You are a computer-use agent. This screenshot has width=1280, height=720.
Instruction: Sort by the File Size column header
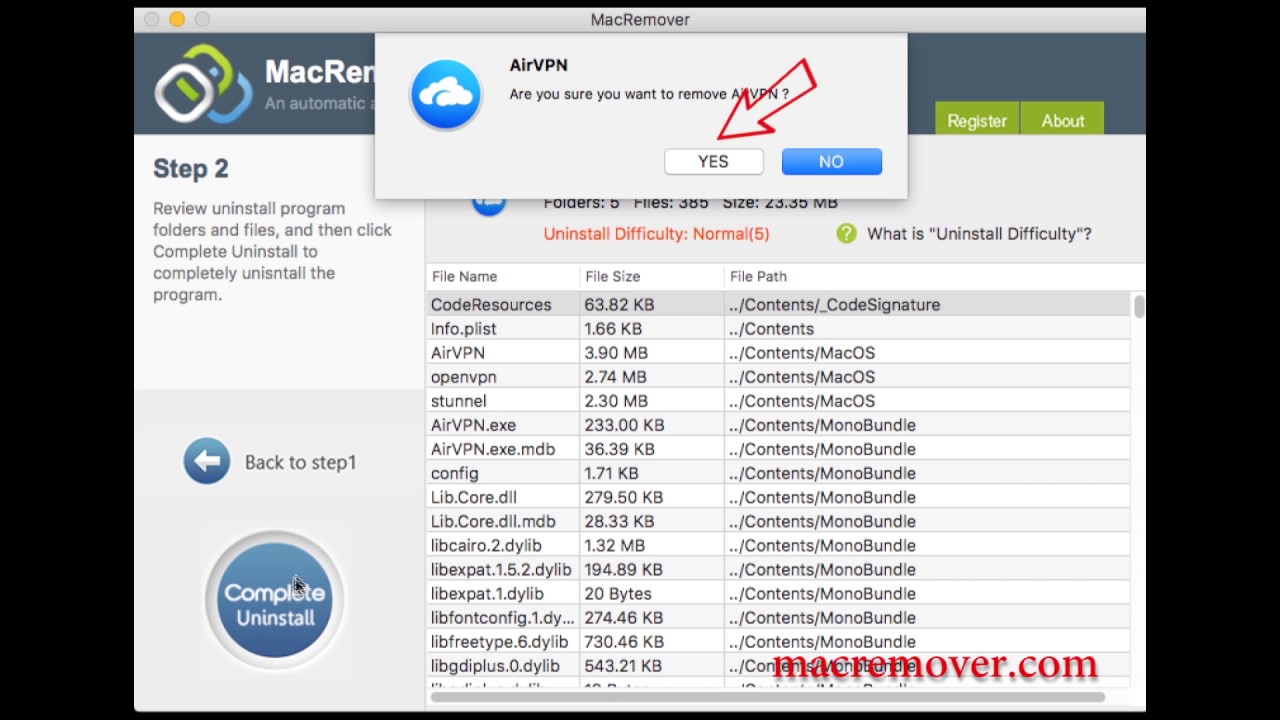point(652,276)
